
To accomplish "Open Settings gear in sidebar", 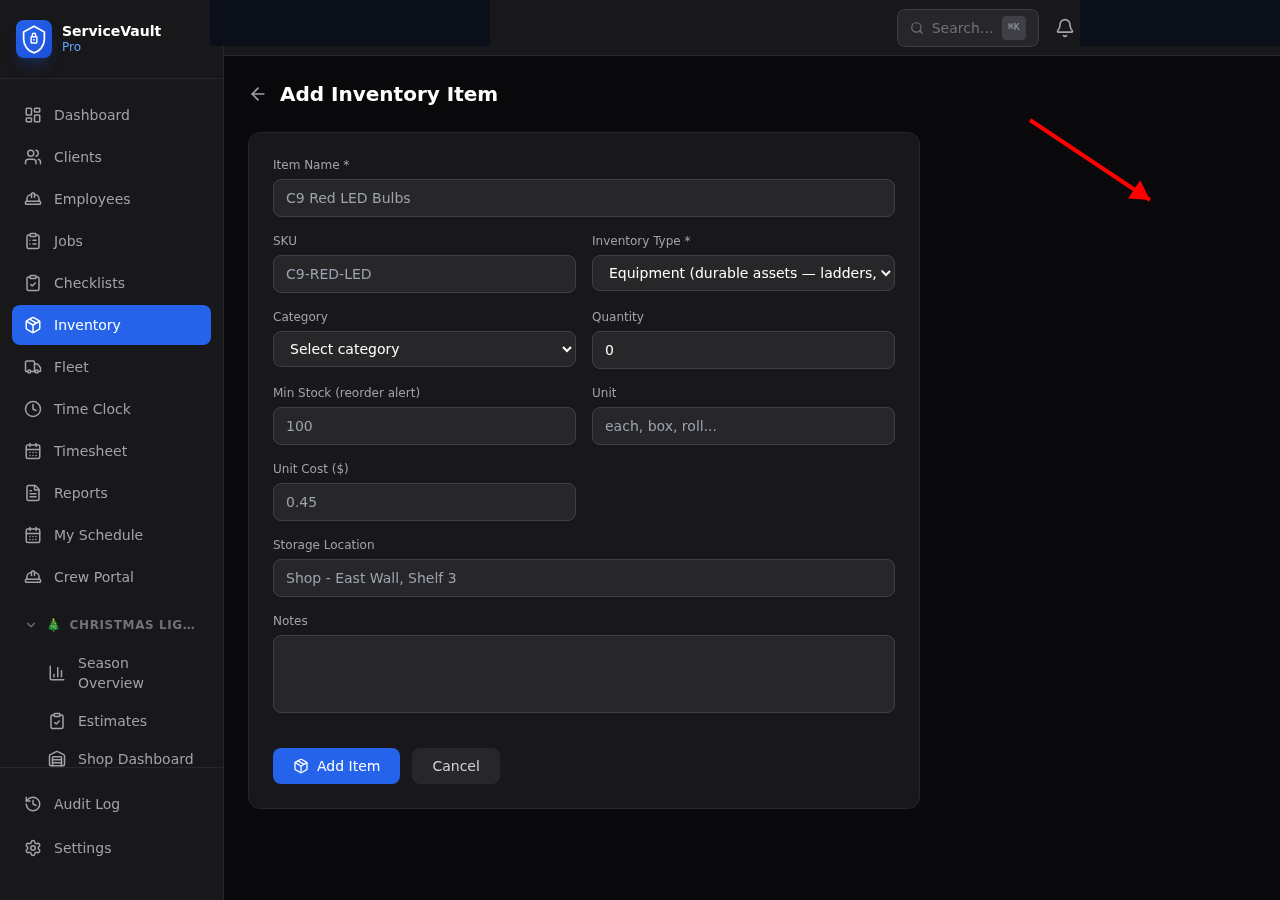I will click(33, 848).
